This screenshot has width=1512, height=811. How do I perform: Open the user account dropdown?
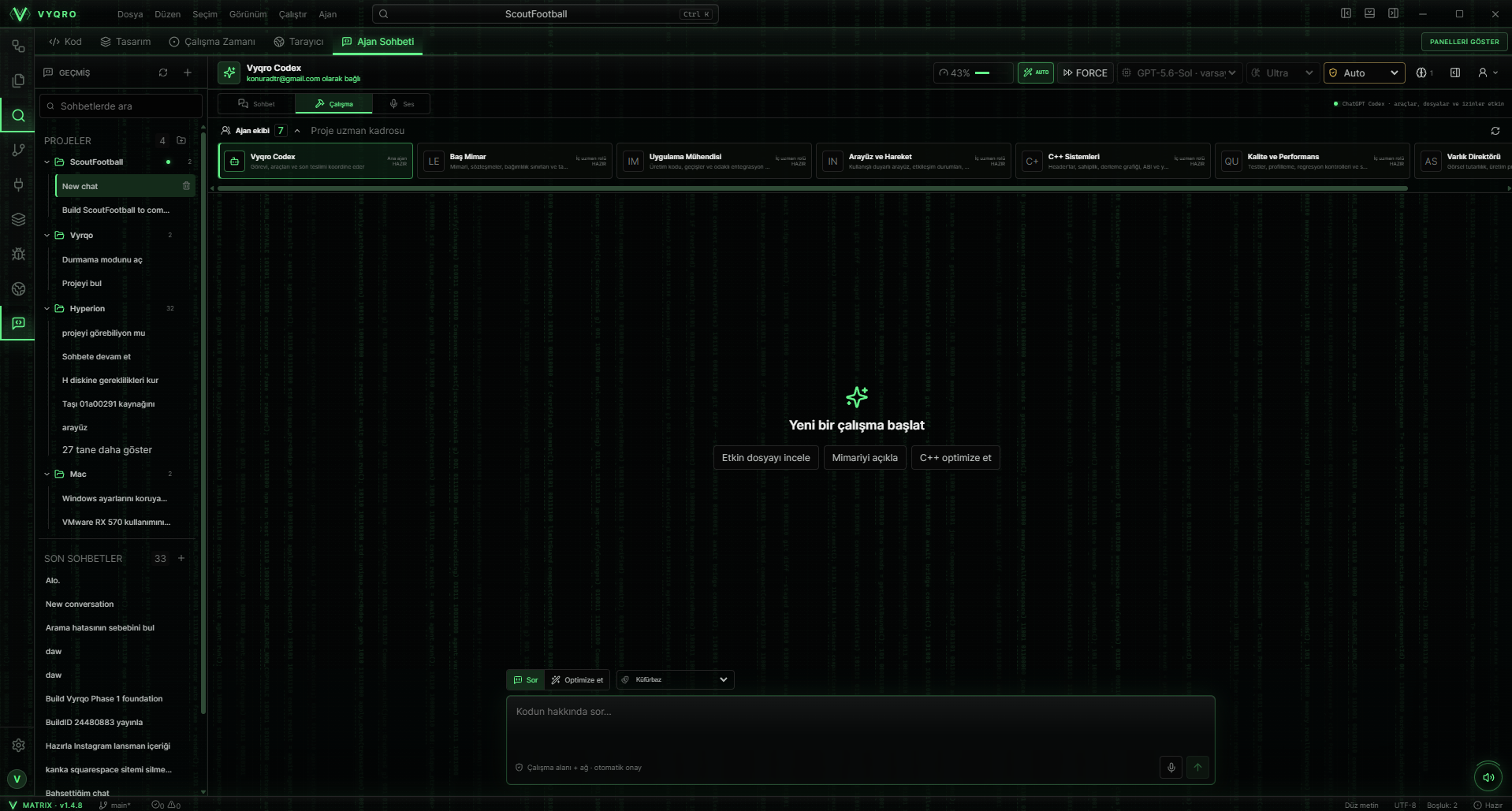[1488, 73]
